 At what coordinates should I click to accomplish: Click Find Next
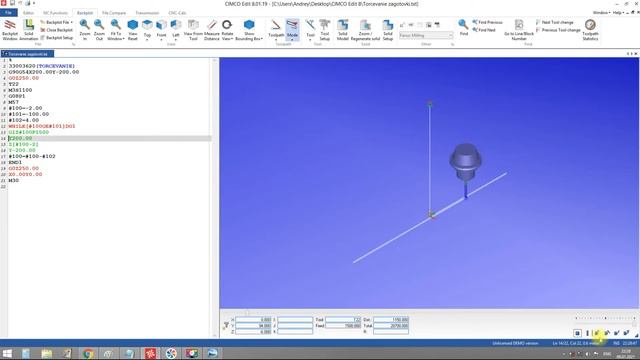(484, 30)
